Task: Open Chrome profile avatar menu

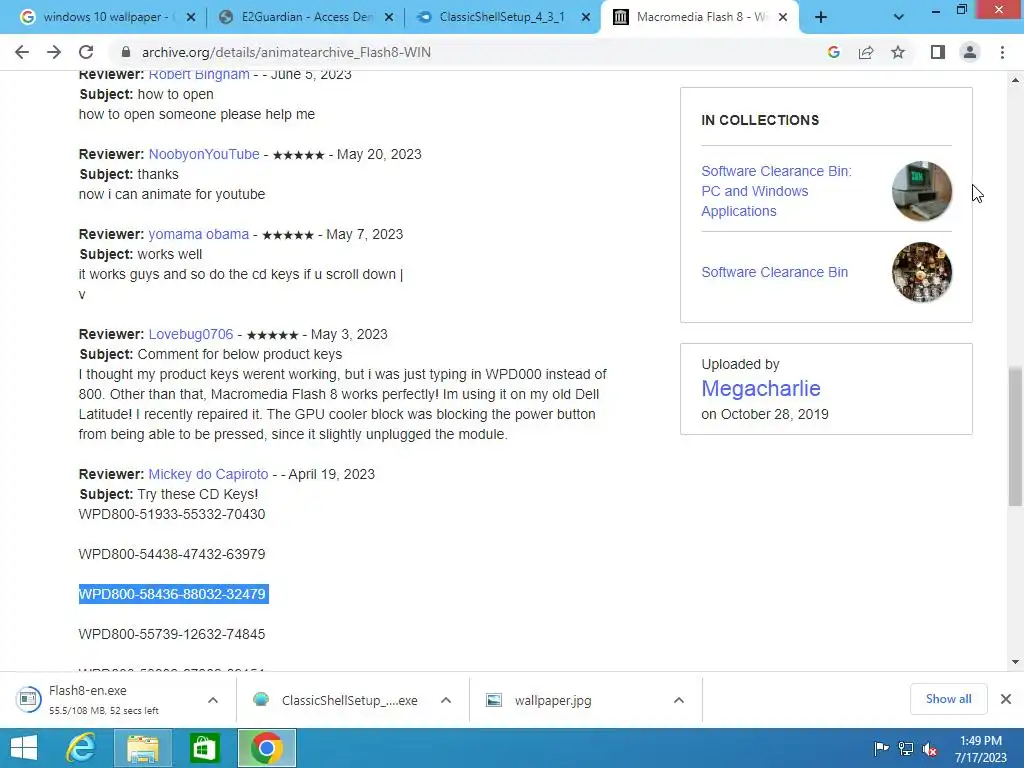Action: pos(970,52)
